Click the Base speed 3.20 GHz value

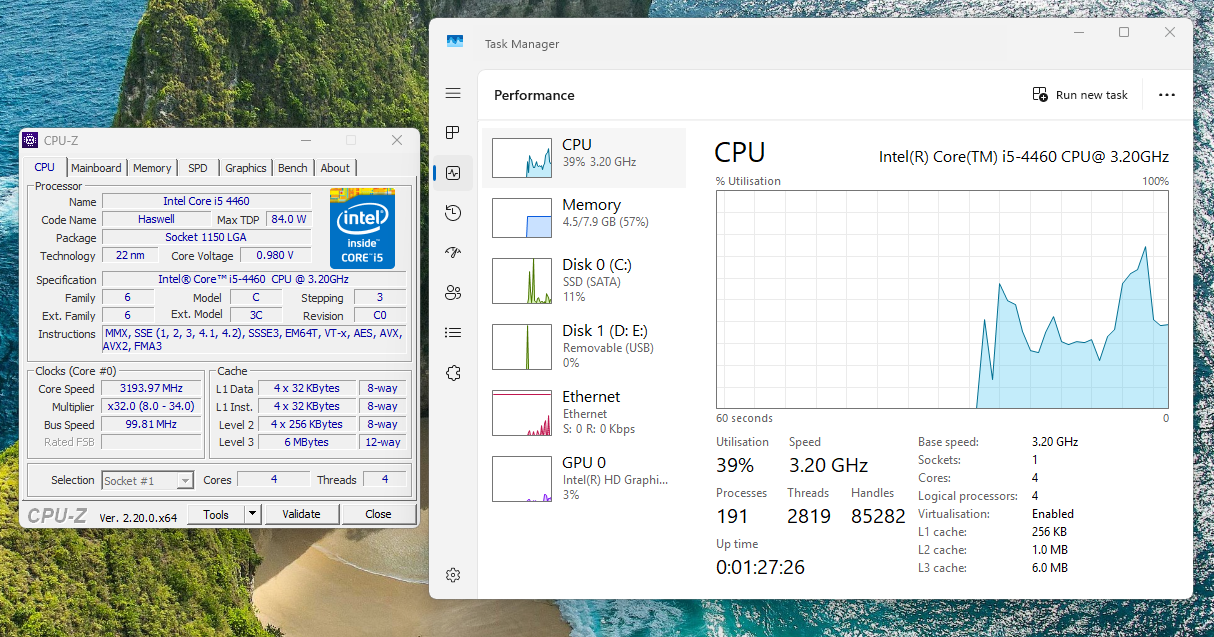click(x=1055, y=442)
